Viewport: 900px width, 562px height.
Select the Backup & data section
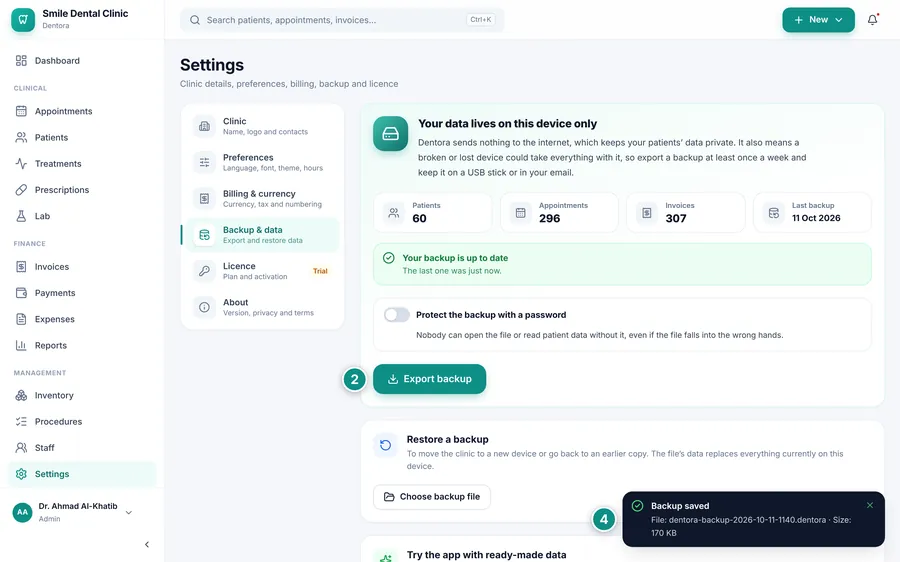pyautogui.click(x=262, y=235)
